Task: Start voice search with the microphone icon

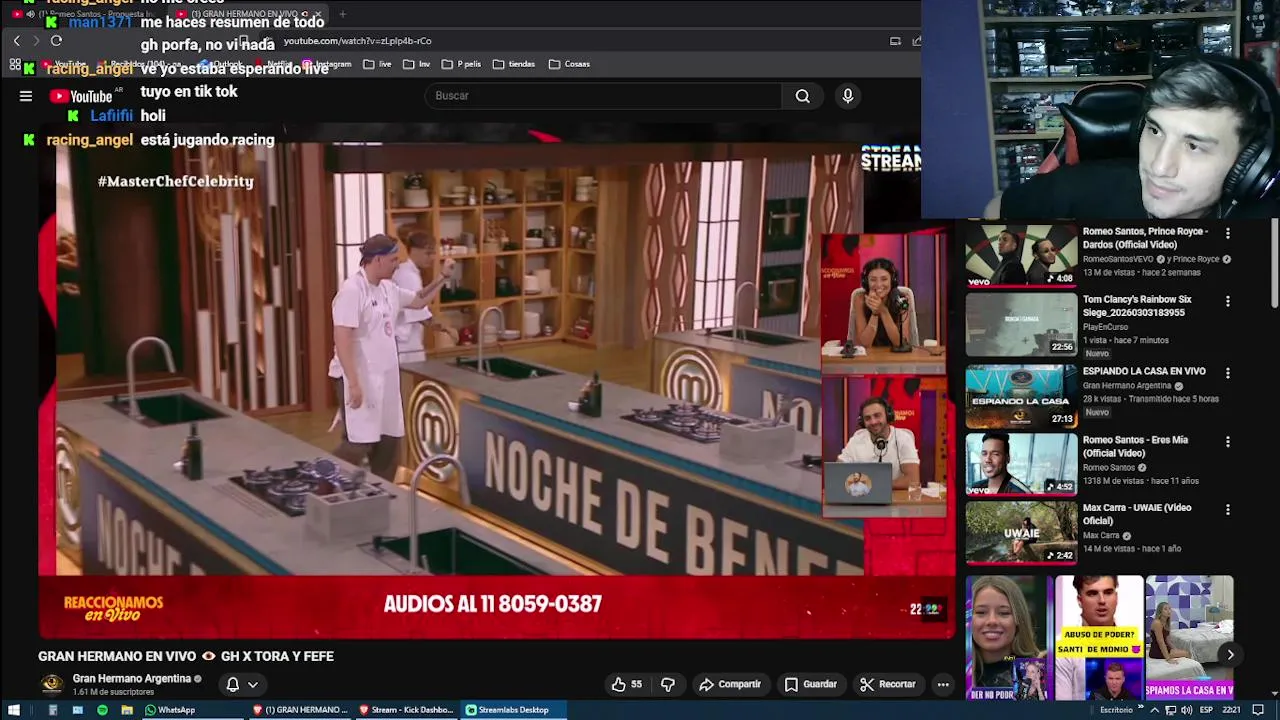Action: [847, 96]
